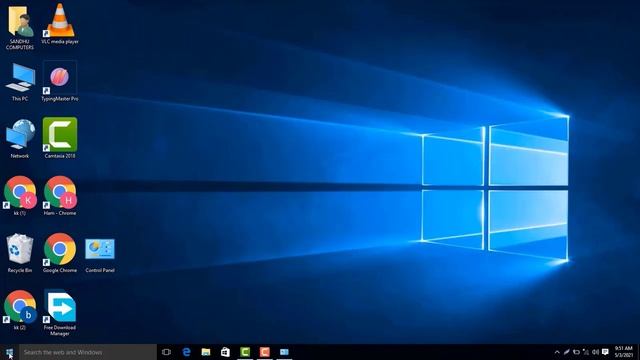Screen dimensions: 640x360
Task: Select the kk (1) Chrome profile shortcut
Action: [x=20, y=196]
